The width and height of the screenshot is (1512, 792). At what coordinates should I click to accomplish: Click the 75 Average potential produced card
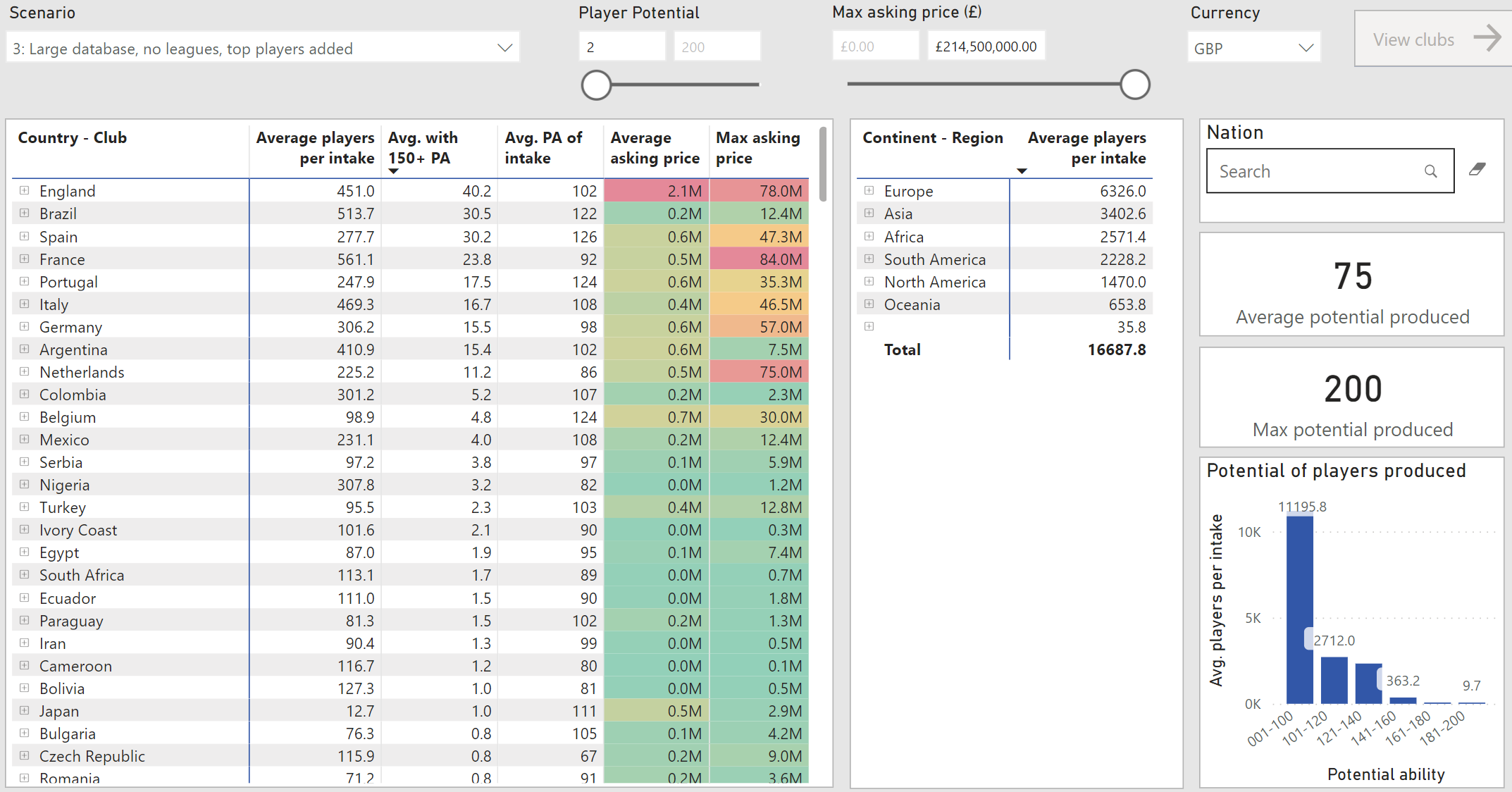1352,285
